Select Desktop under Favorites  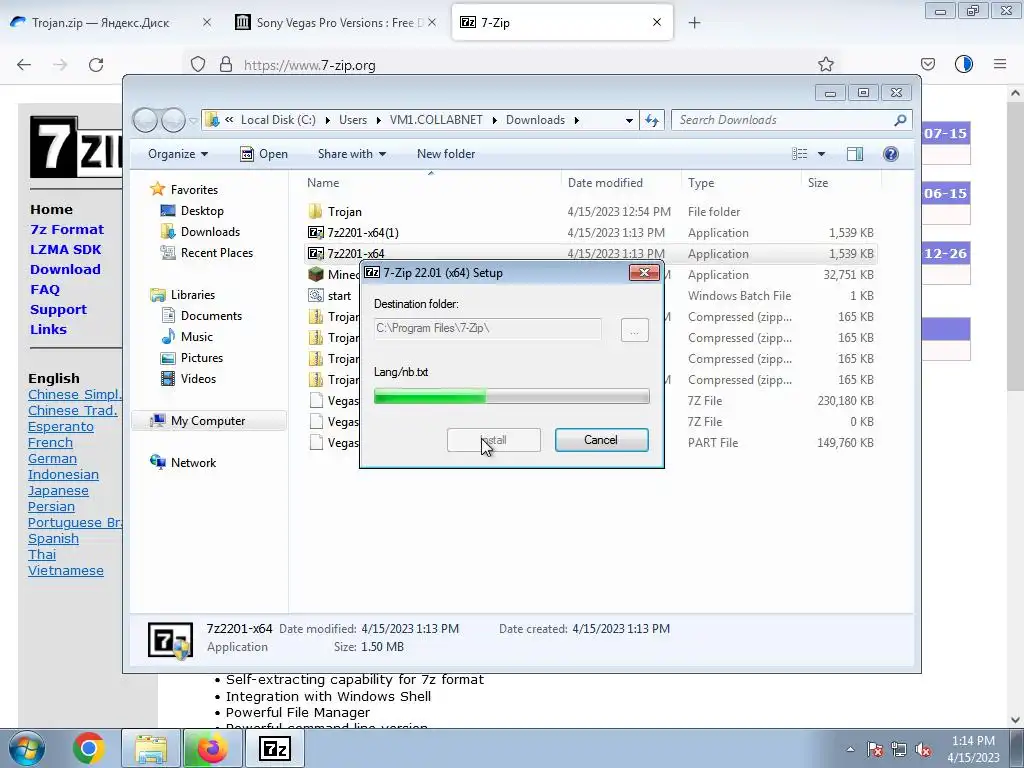[202, 211]
